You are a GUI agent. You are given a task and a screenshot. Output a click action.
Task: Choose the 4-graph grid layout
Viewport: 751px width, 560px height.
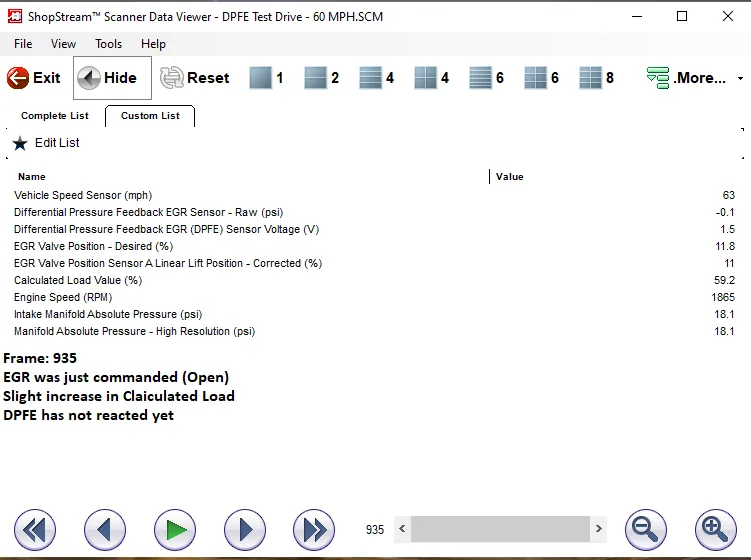point(432,78)
